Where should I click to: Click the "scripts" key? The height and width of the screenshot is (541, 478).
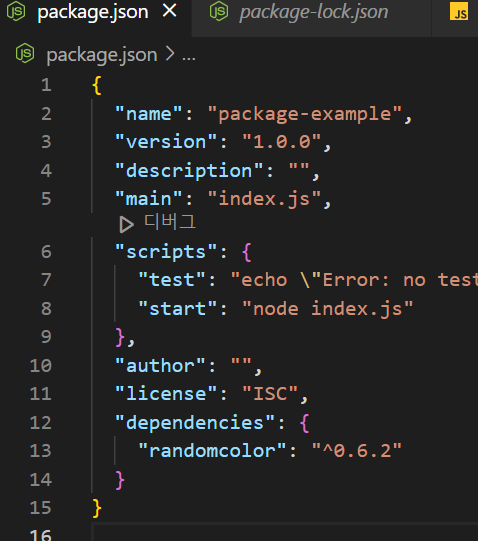[x=166, y=253]
